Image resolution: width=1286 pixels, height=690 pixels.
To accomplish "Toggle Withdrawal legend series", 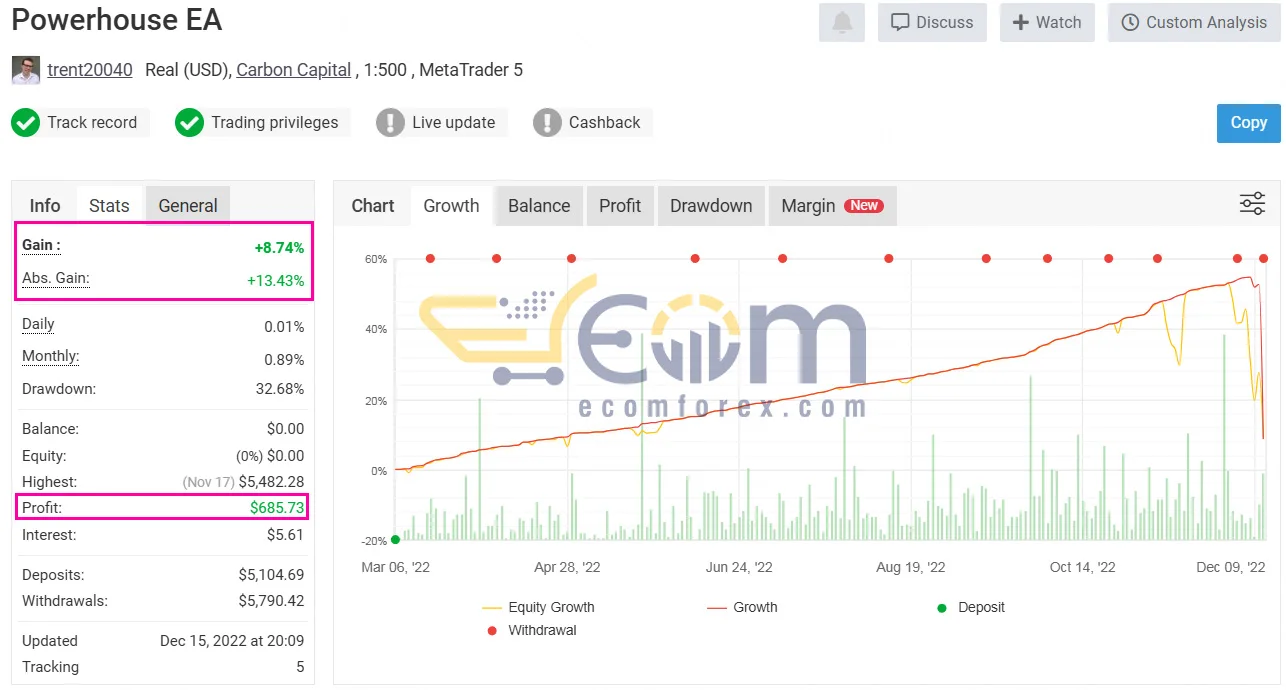I will (531, 630).
